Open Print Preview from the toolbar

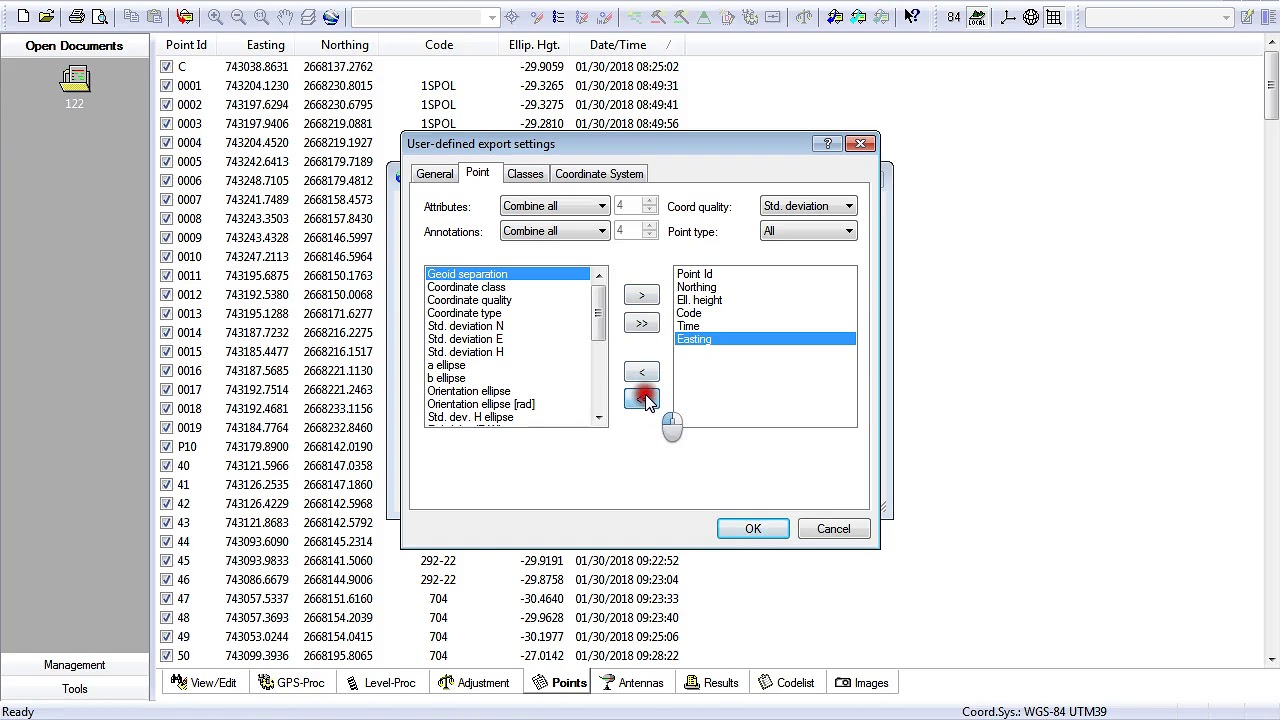click(x=100, y=17)
